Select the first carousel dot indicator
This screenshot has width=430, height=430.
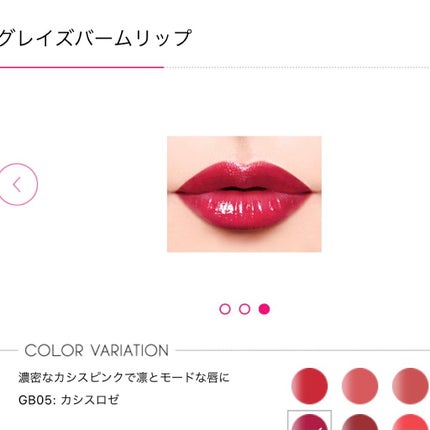click(225, 309)
